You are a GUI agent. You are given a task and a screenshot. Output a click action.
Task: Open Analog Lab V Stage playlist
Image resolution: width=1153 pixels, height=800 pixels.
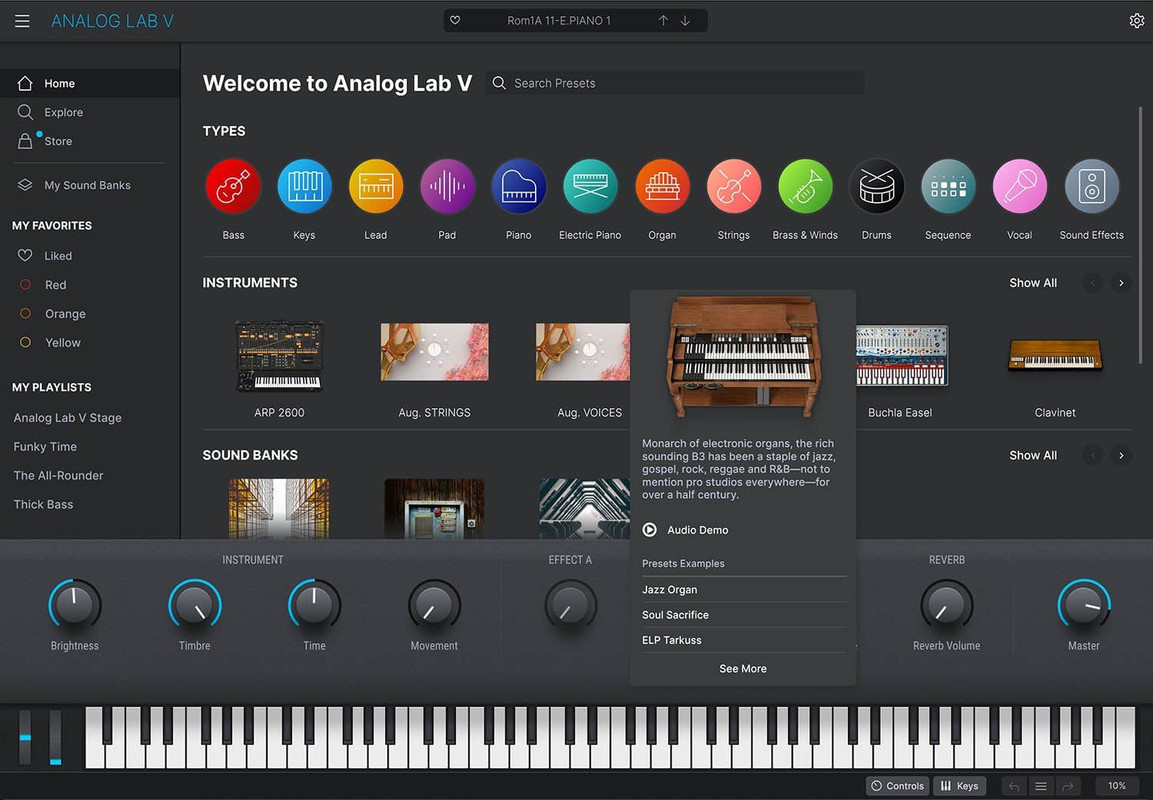pos(68,418)
